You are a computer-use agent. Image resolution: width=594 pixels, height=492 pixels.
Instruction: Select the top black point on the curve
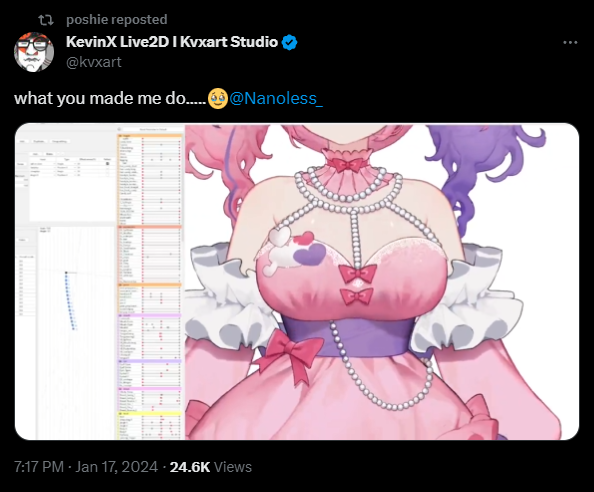[x=66, y=272]
